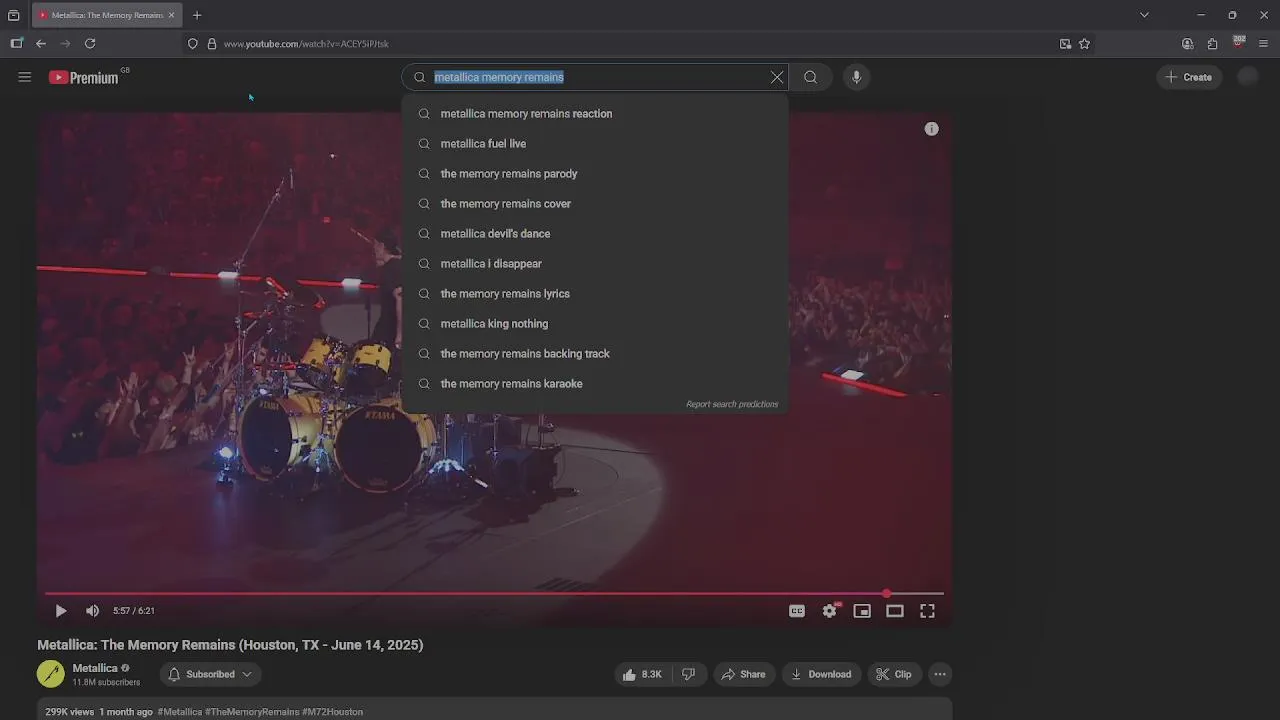This screenshot has height=720, width=1280.
Task: Choose 'metallica king nothing' suggestion
Action: pos(595,324)
